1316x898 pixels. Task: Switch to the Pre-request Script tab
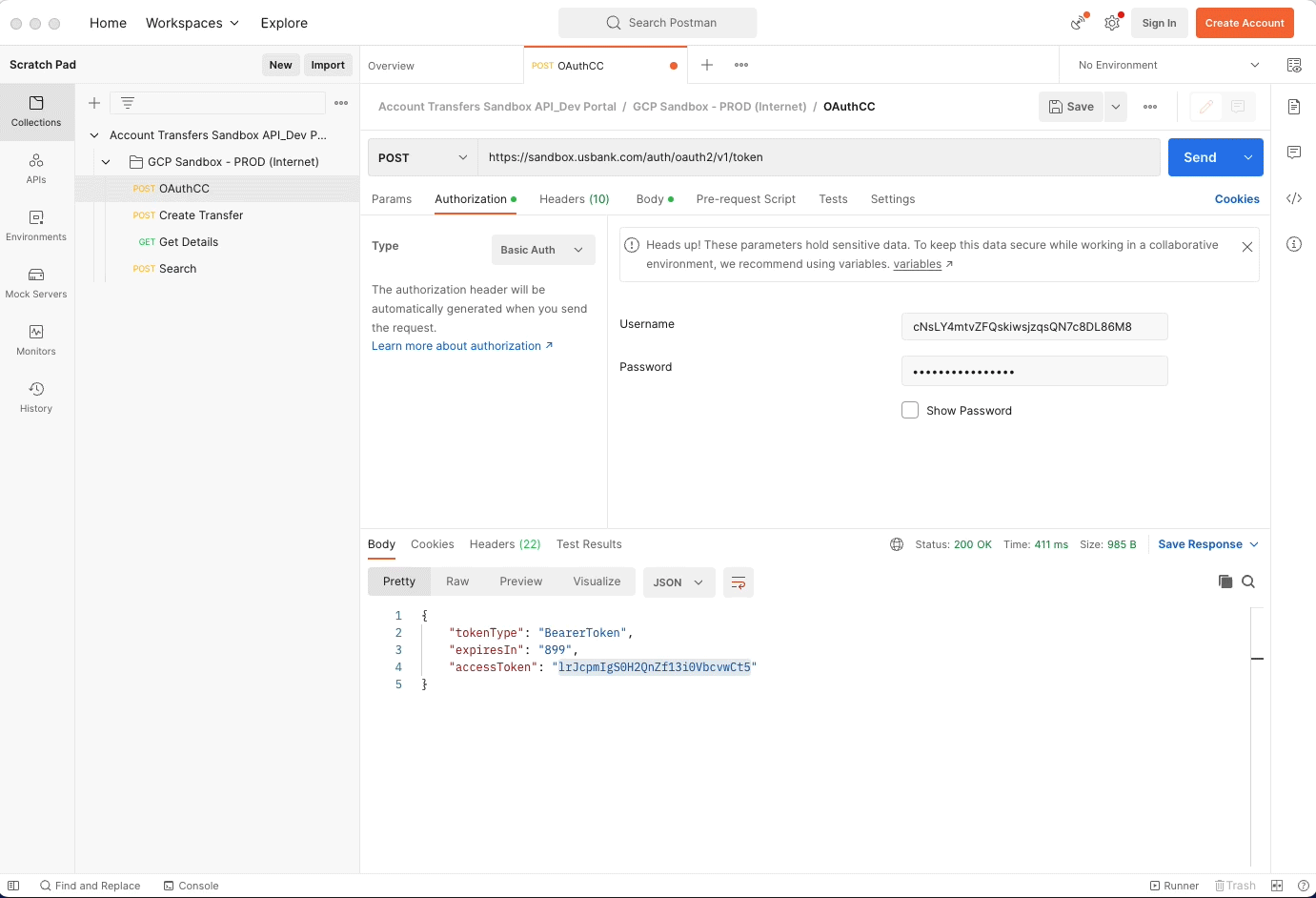746,199
